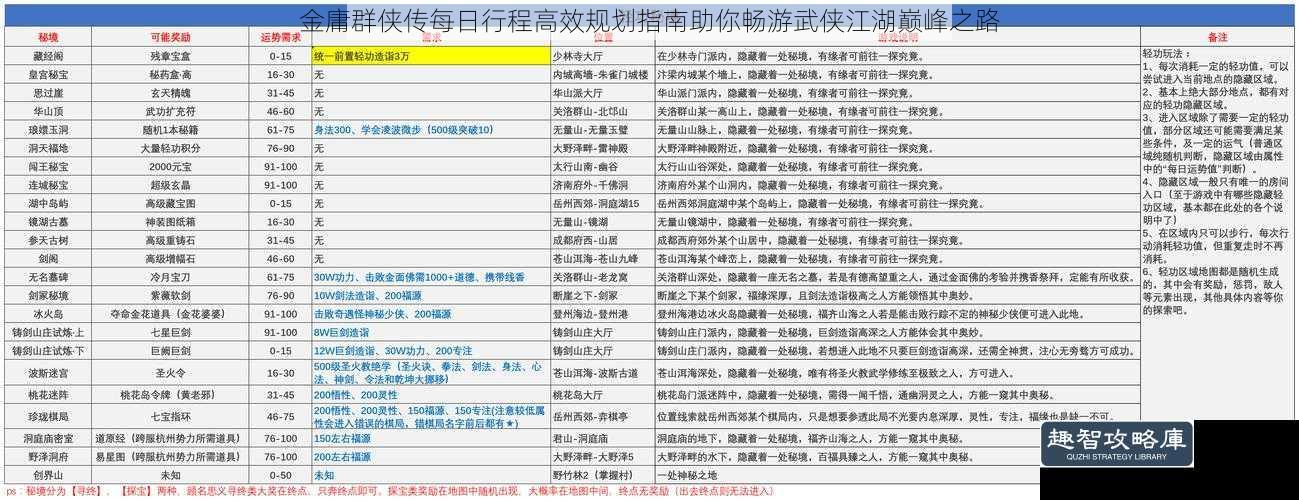Click the 圣火令 reward cell
Viewport: 1299px width, 500px height.
(x=170, y=372)
